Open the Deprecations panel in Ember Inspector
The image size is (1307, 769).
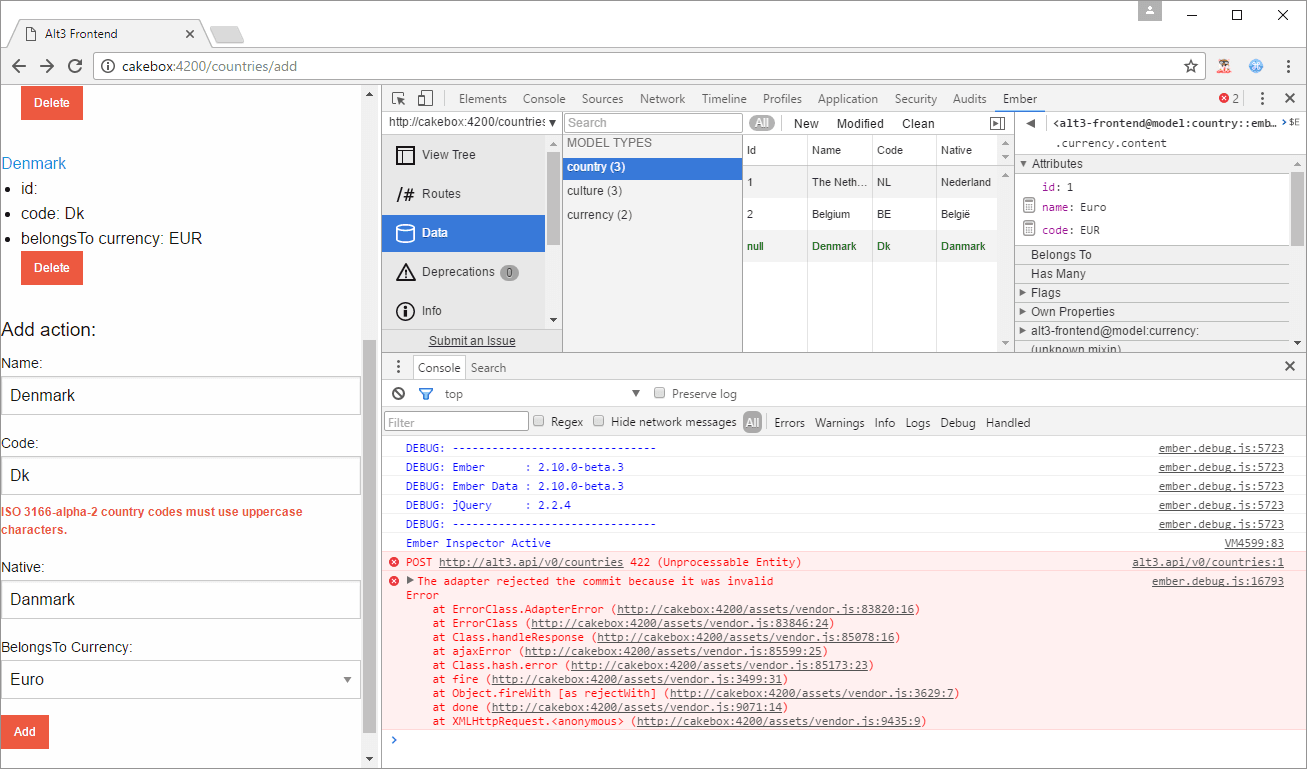click(x=460, y=271)
